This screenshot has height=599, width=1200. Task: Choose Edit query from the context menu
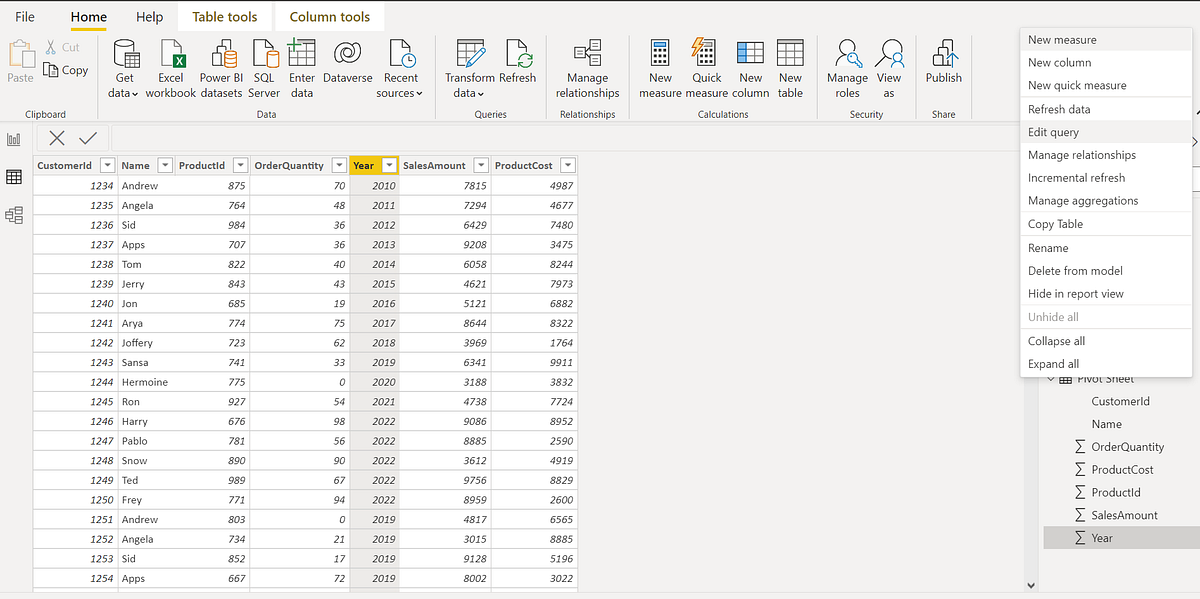(x=1054, y=131)
